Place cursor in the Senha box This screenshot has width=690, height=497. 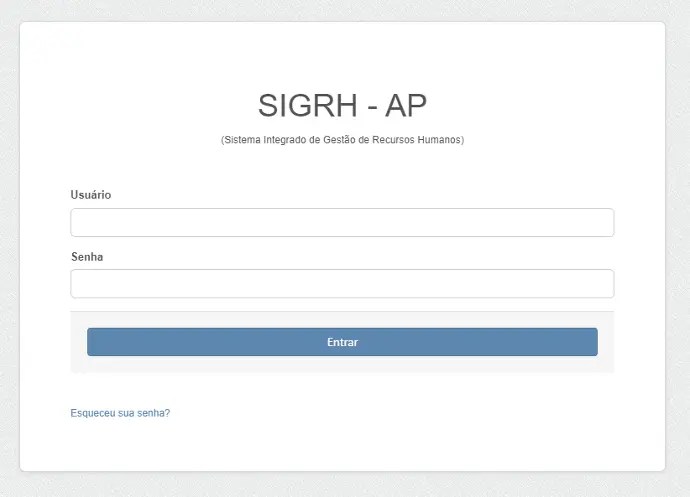[342, 283]
